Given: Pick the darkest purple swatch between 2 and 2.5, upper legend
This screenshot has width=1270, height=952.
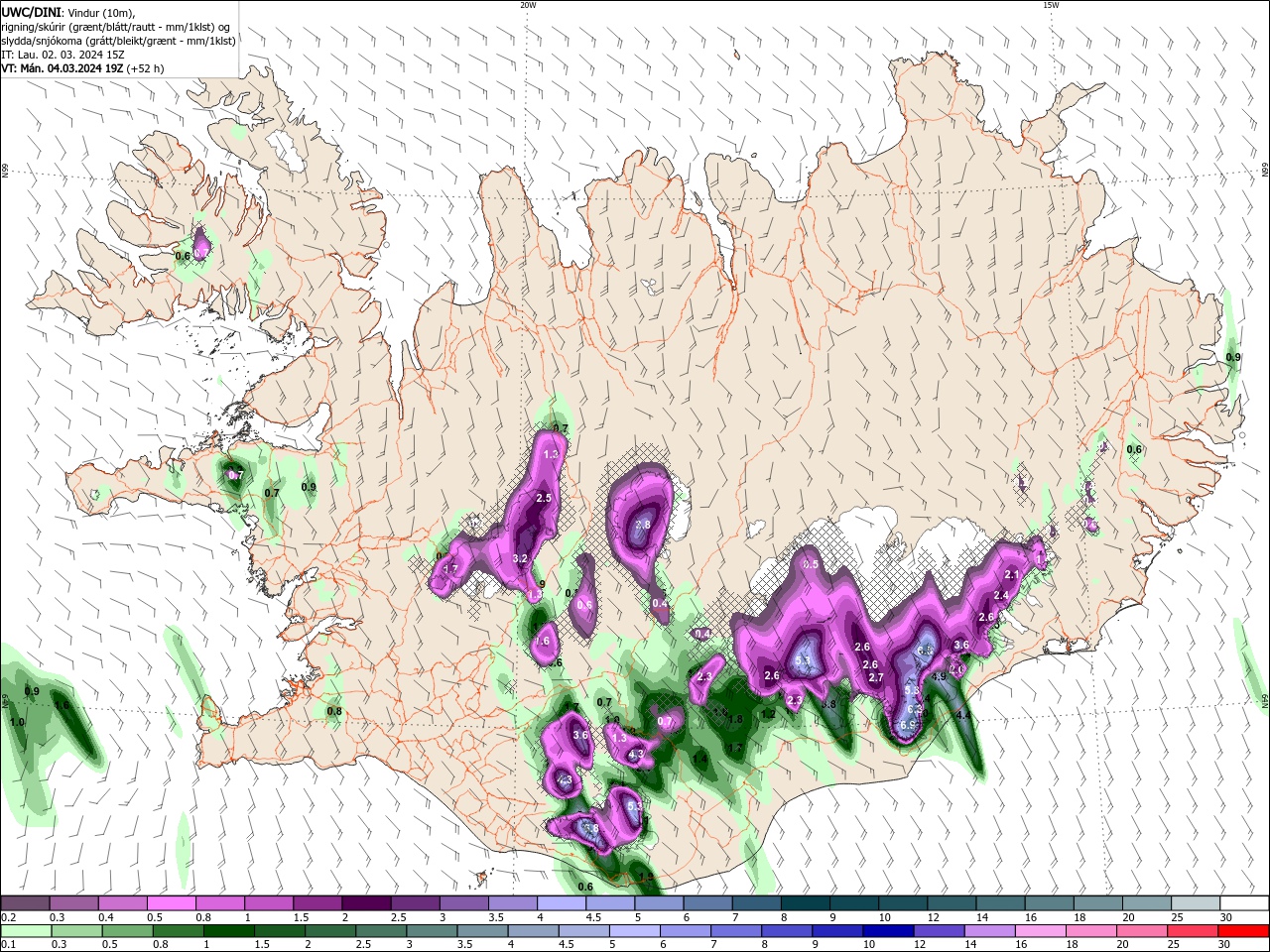Looking at the screenshot, I should click(x=365, y=902).
